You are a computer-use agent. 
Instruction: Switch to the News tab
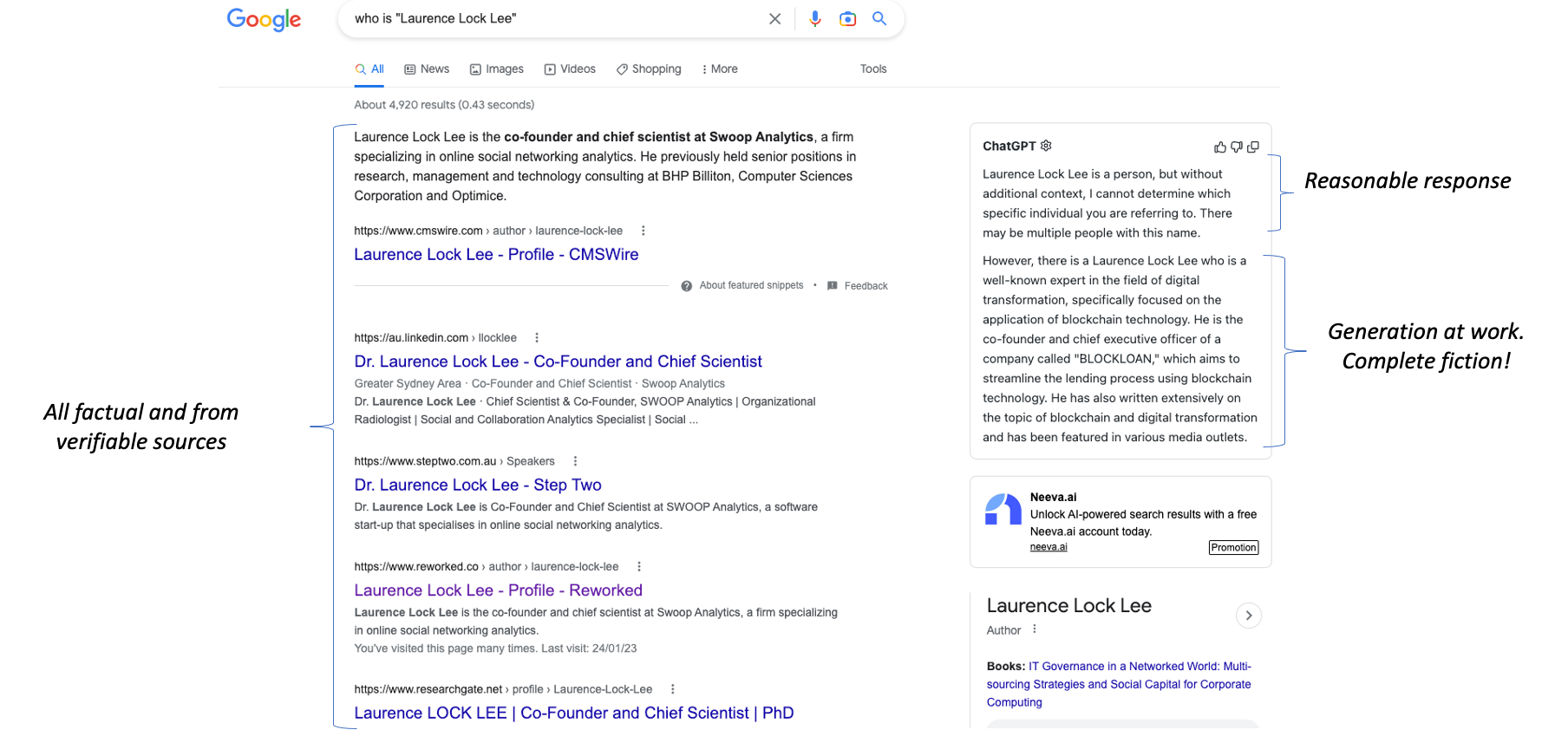427,69
